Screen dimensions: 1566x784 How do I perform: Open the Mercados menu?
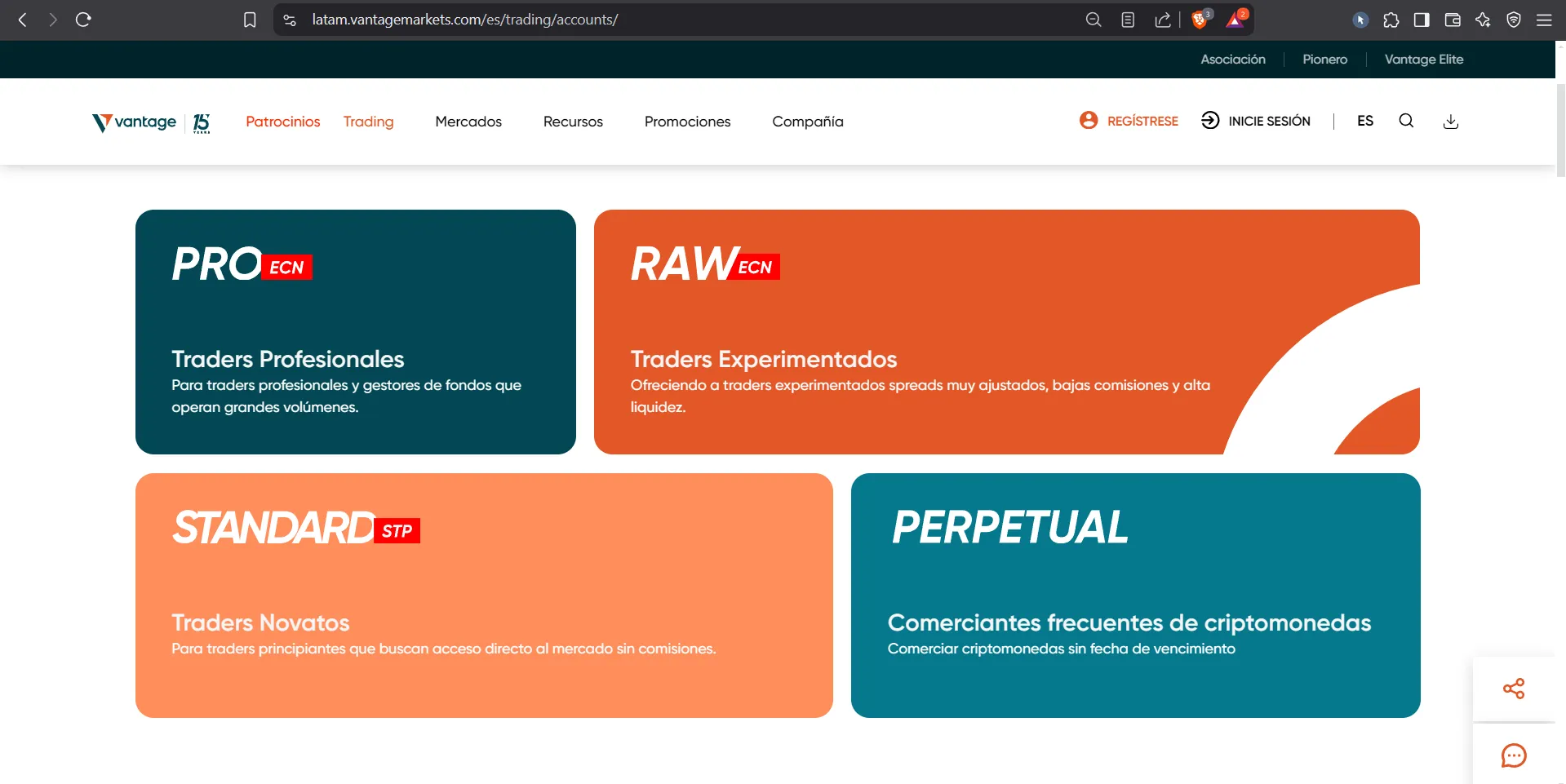click(x=468, y=122)
